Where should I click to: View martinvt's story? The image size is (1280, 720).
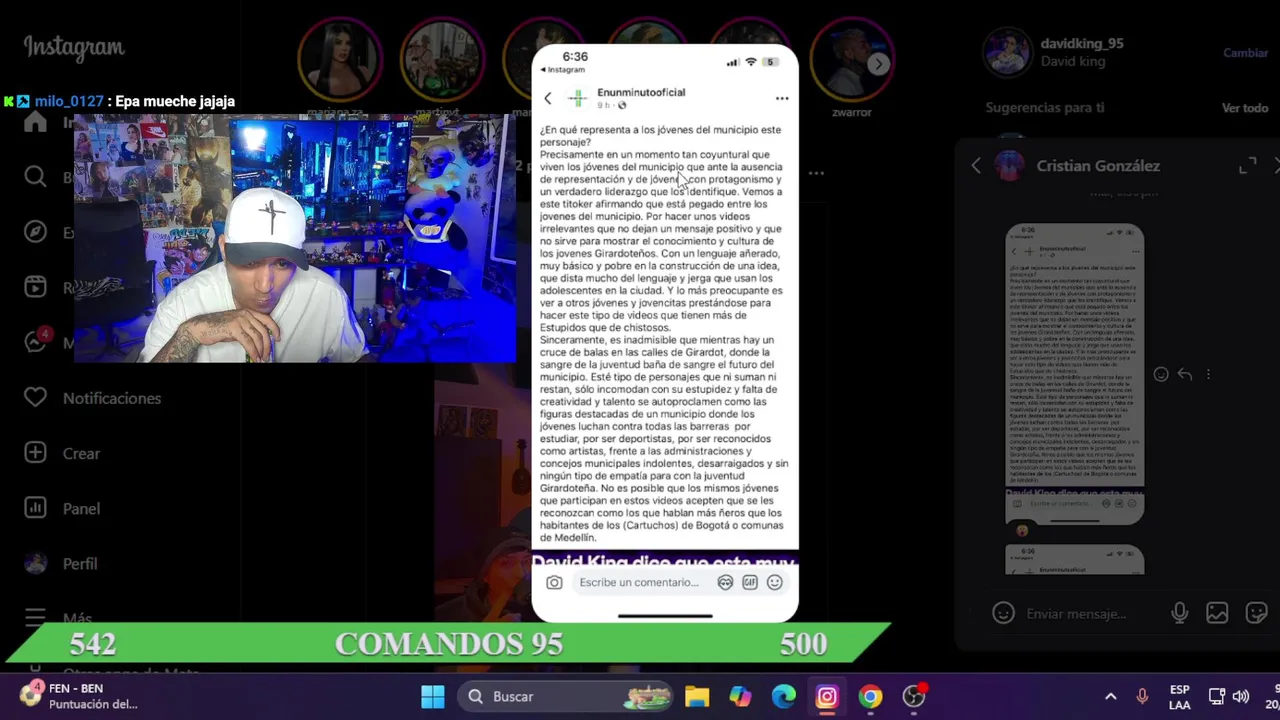pyautogui.click(x=442, y=60)
